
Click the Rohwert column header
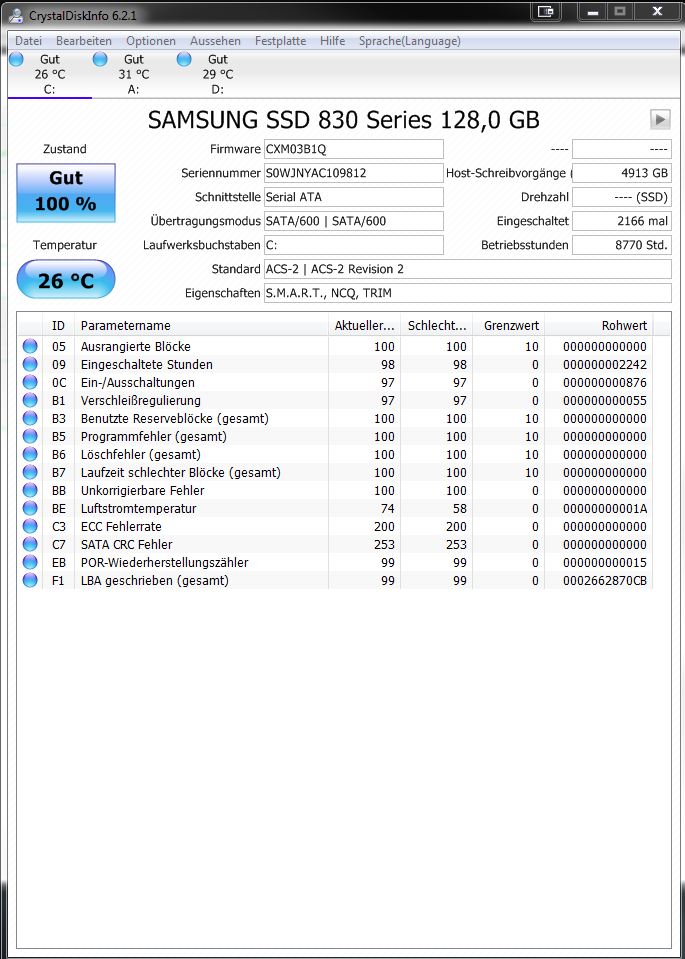pos(599,325)
